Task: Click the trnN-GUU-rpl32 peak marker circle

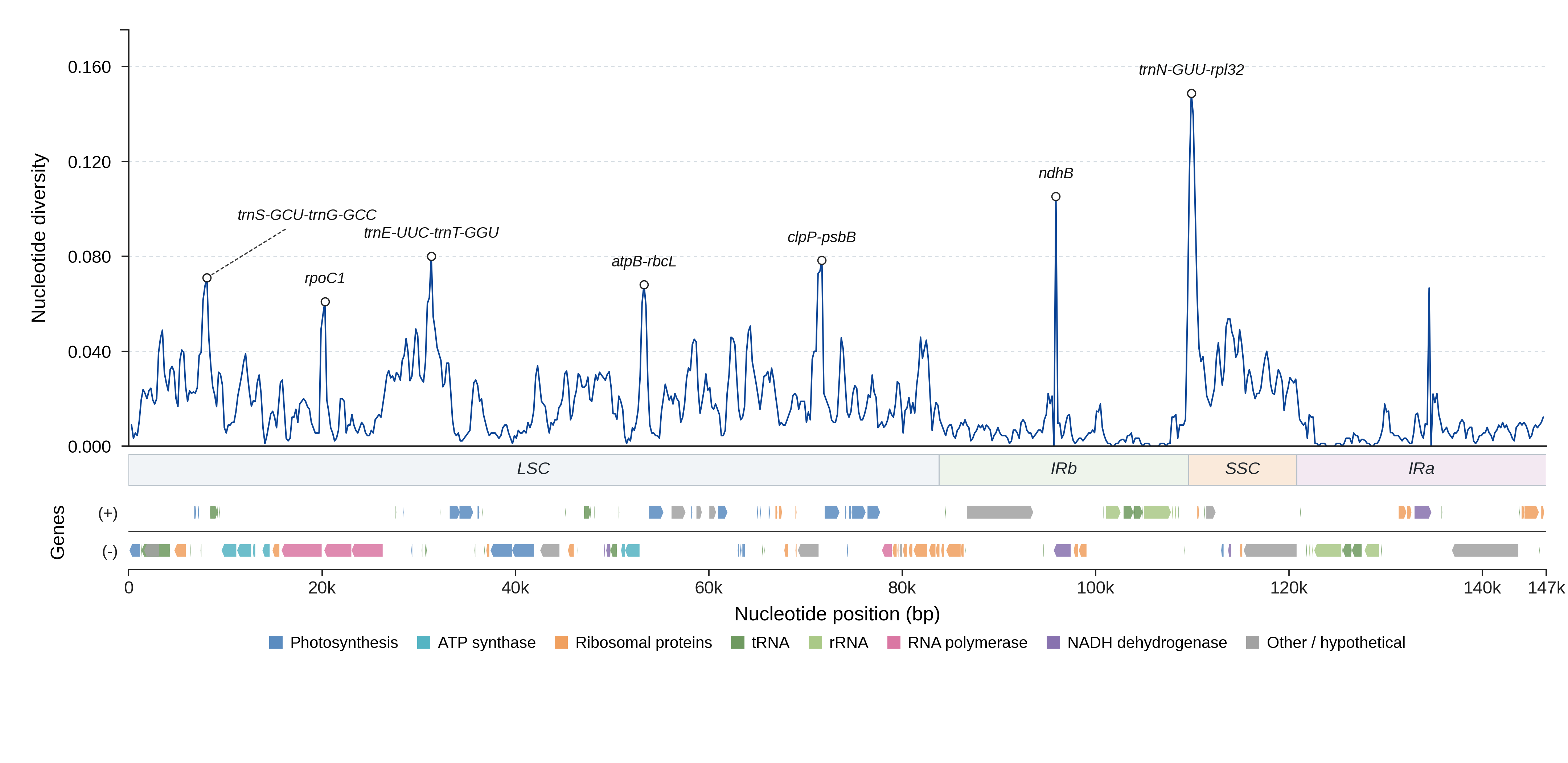Action: (1192, 94)
